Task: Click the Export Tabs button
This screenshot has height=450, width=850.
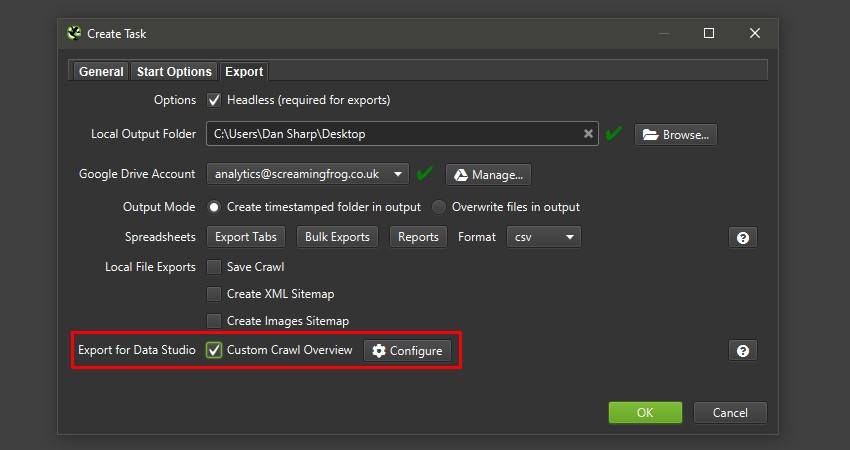Action: coord(246,237)
